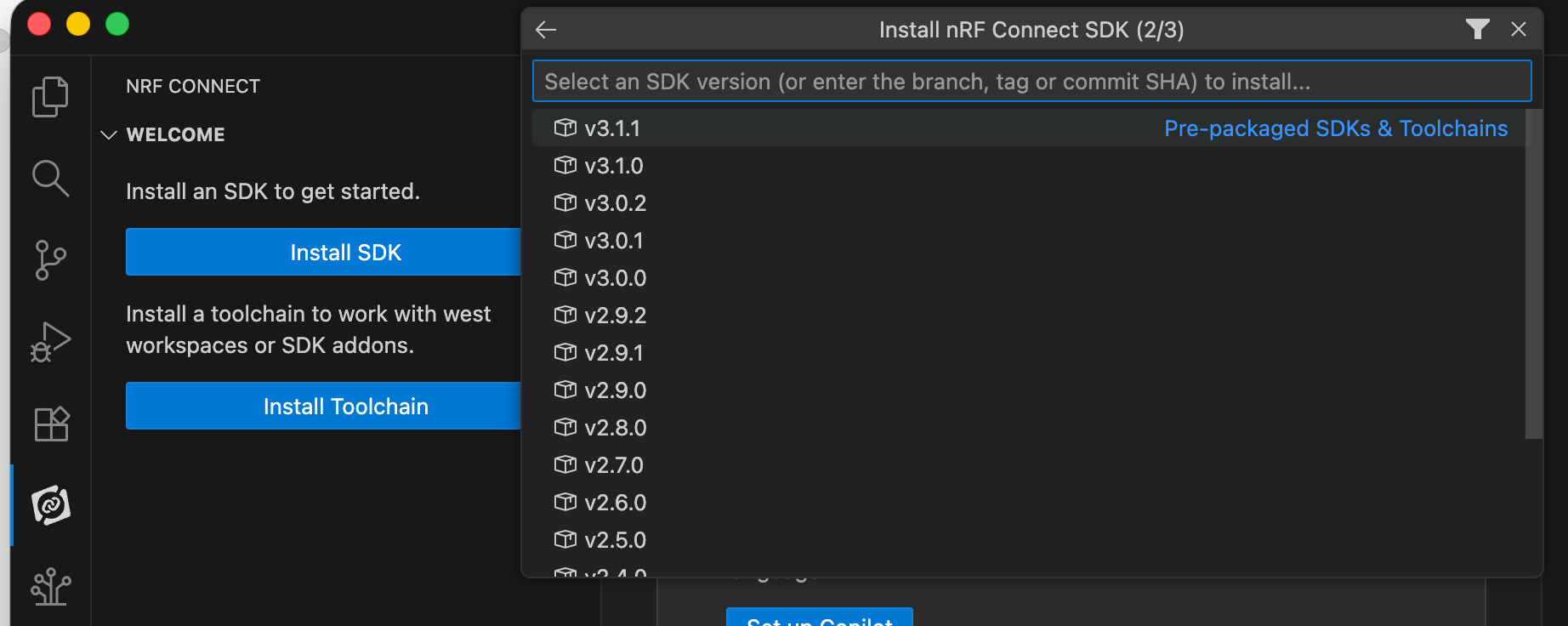Open the Extensions view

click(50, 424)
